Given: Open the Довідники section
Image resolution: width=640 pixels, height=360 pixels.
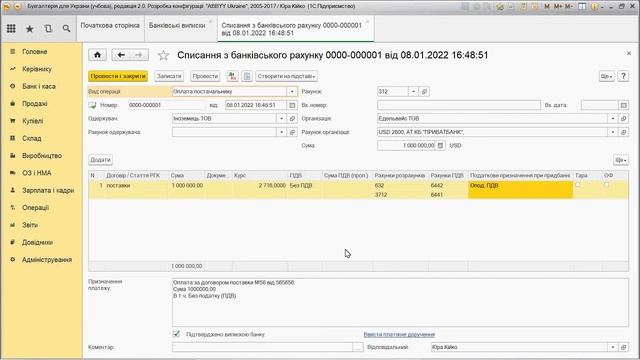Looking at the screenshot, I should (37, 242).
